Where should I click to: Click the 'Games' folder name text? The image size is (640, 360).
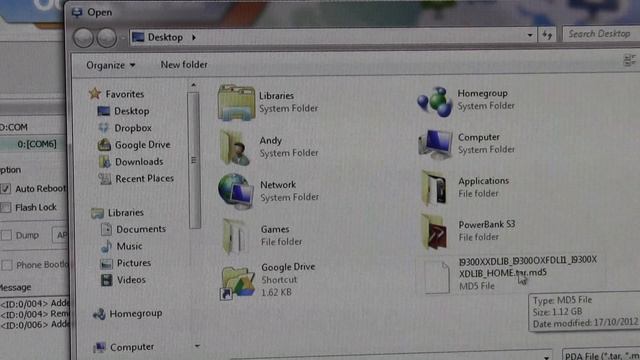point(275,229)
